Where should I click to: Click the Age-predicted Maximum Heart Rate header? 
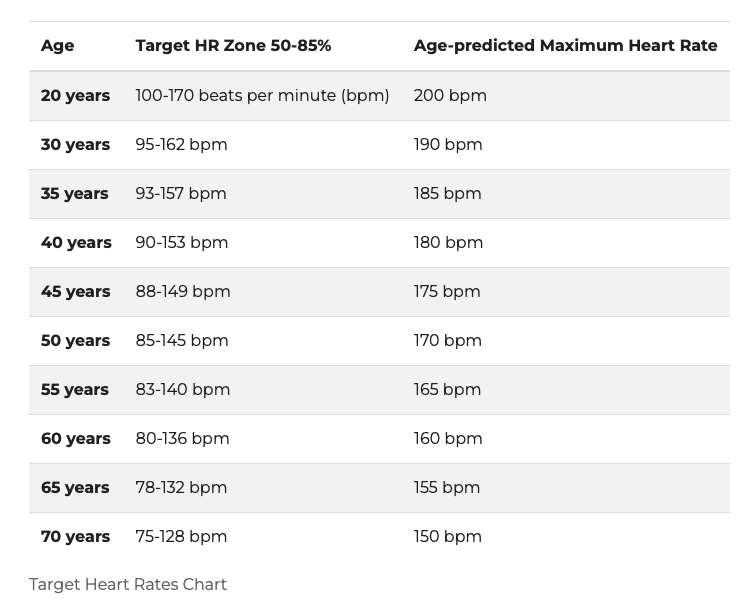click(565, 46)
